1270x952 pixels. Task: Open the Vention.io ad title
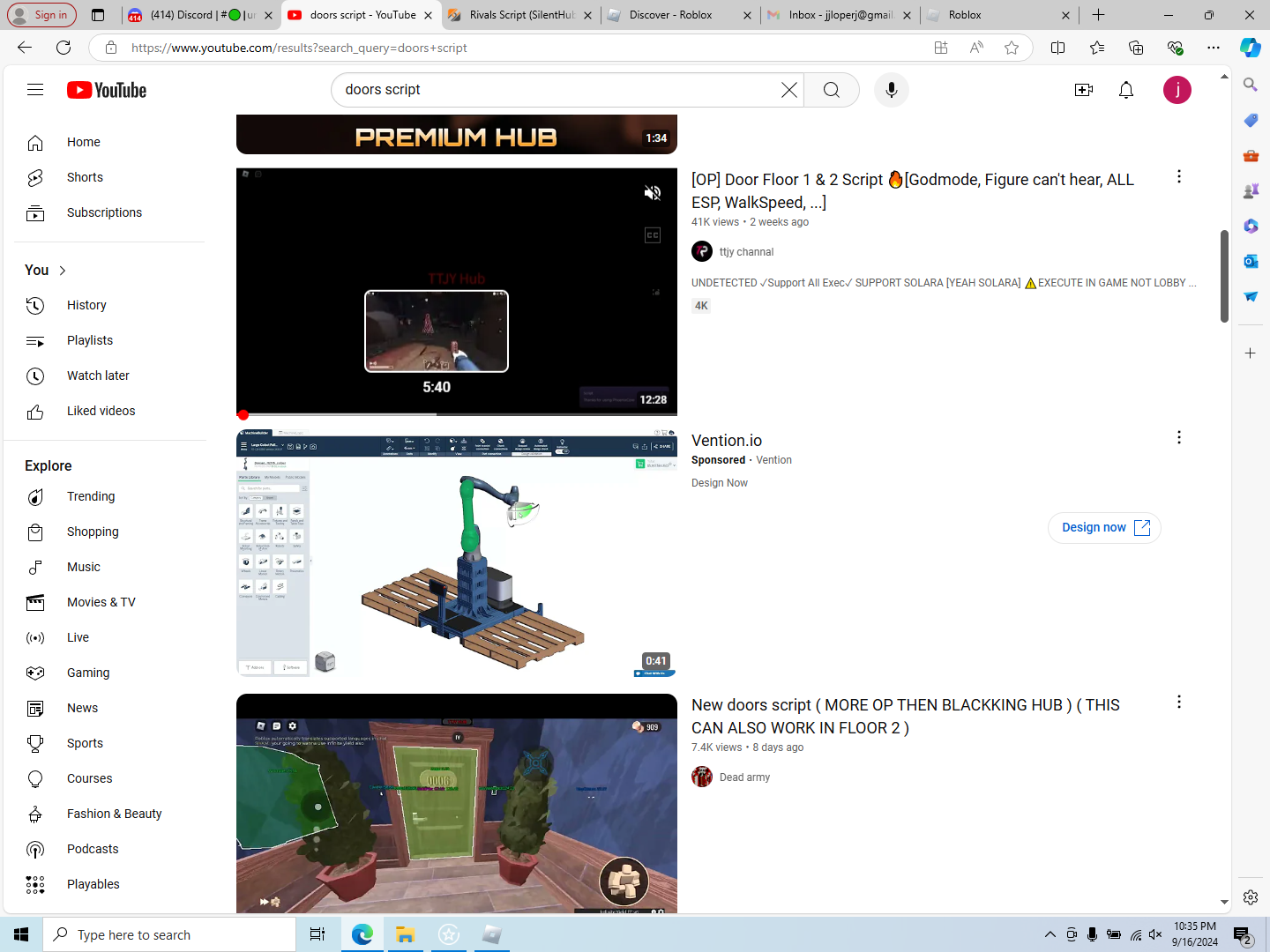click(x=727, y=441)
